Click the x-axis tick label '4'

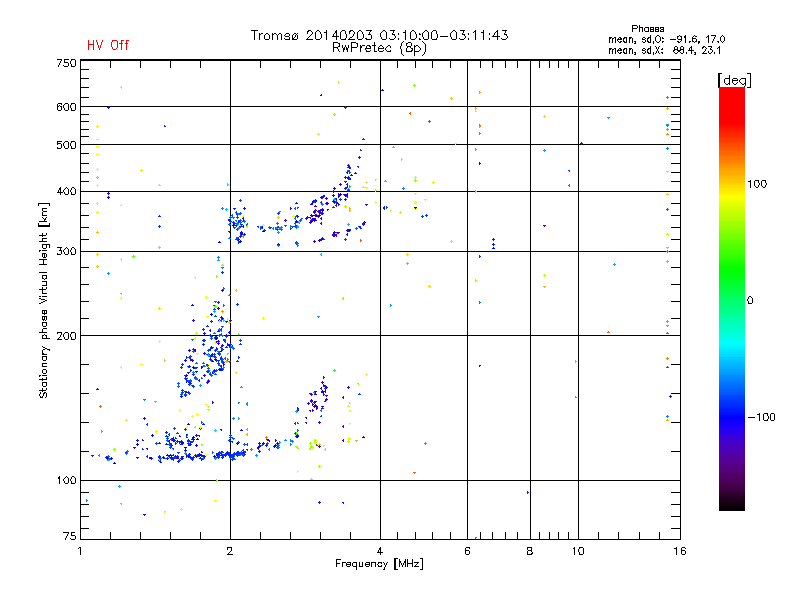tap(380, 551)
